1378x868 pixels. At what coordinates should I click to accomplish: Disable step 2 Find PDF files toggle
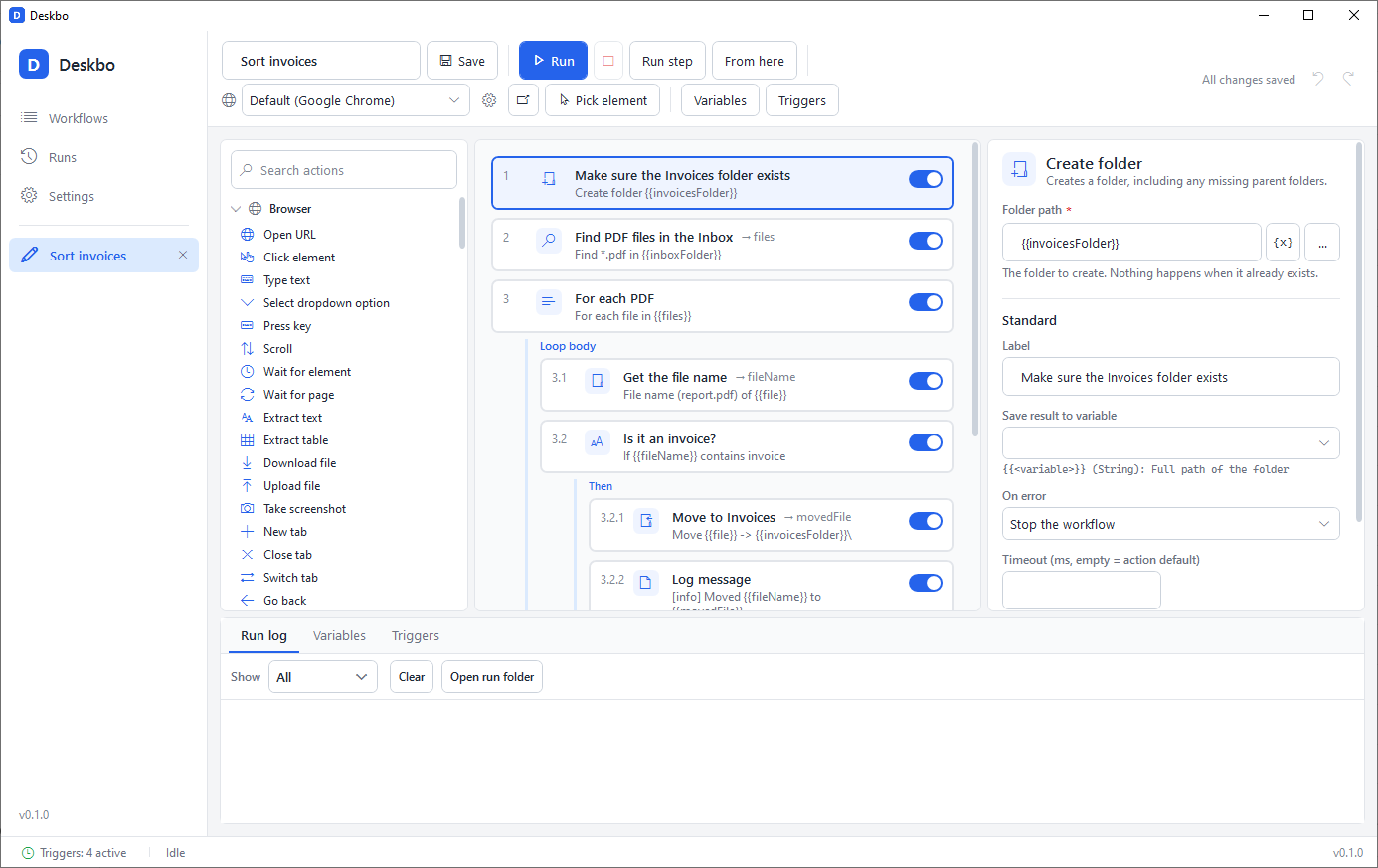pos(926,241)
